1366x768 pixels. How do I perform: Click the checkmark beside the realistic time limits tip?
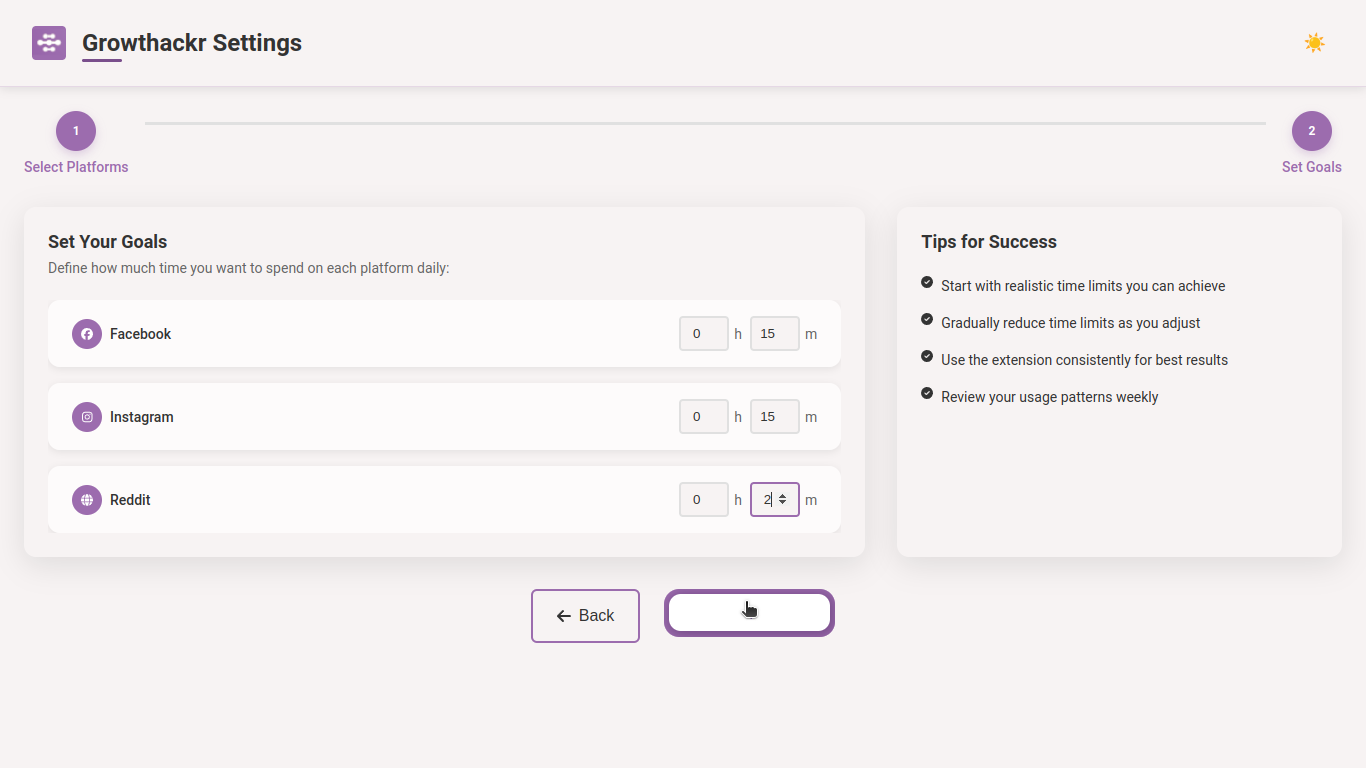[926, 281]
